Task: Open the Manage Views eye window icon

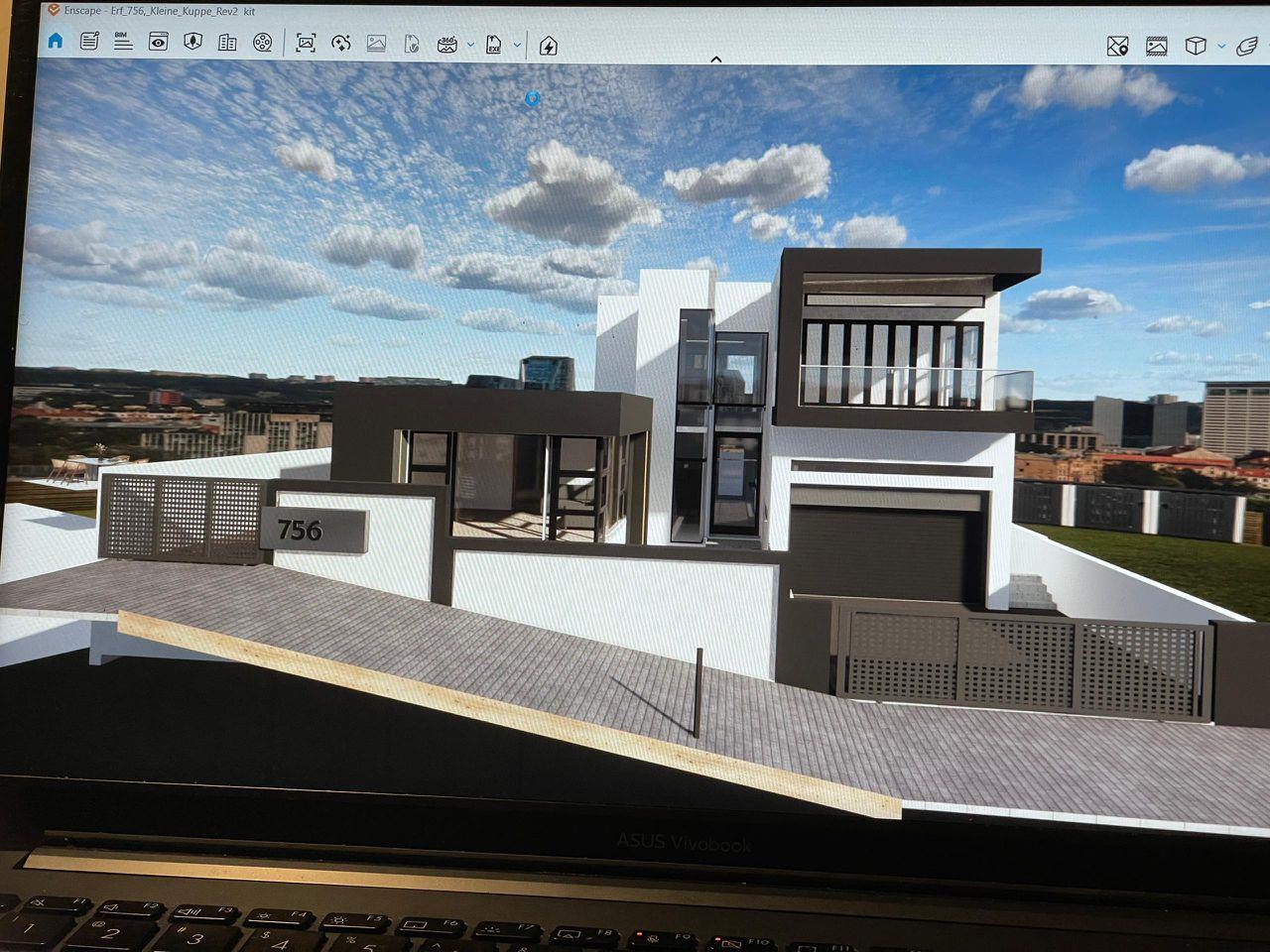Action: 158,41
